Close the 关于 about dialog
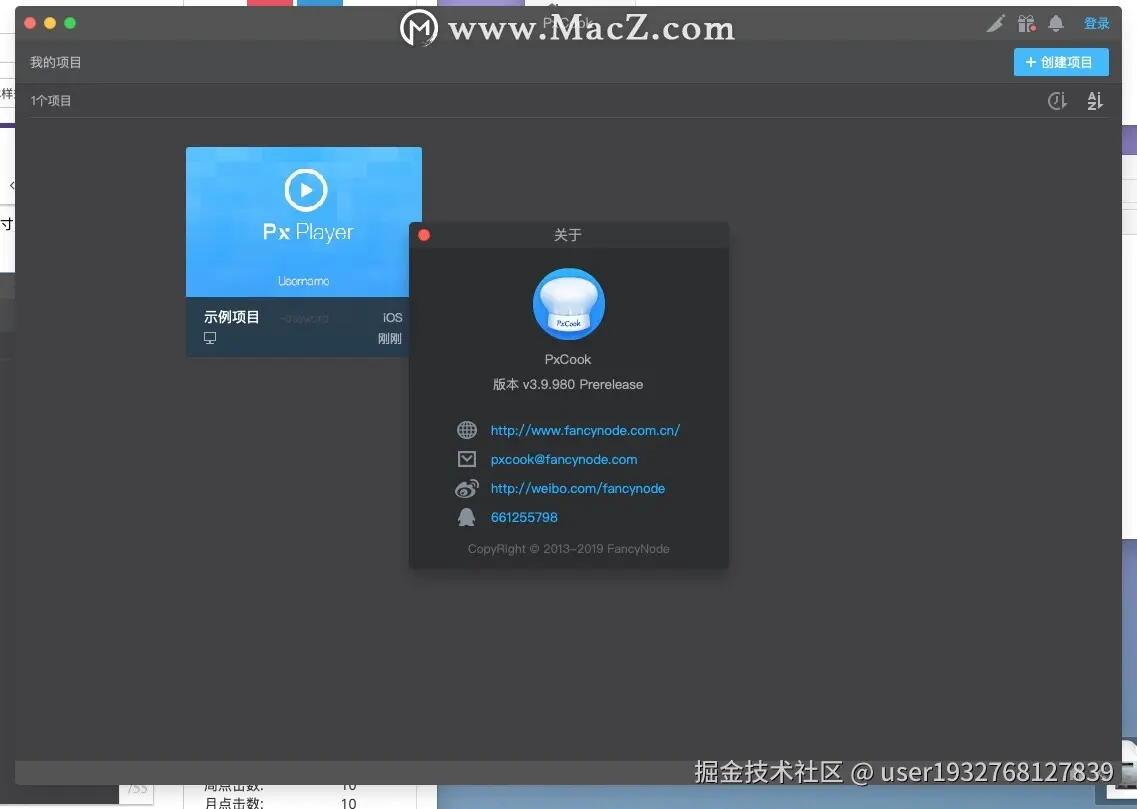This screenshot has height=809, width=1137. pos(424,235)
